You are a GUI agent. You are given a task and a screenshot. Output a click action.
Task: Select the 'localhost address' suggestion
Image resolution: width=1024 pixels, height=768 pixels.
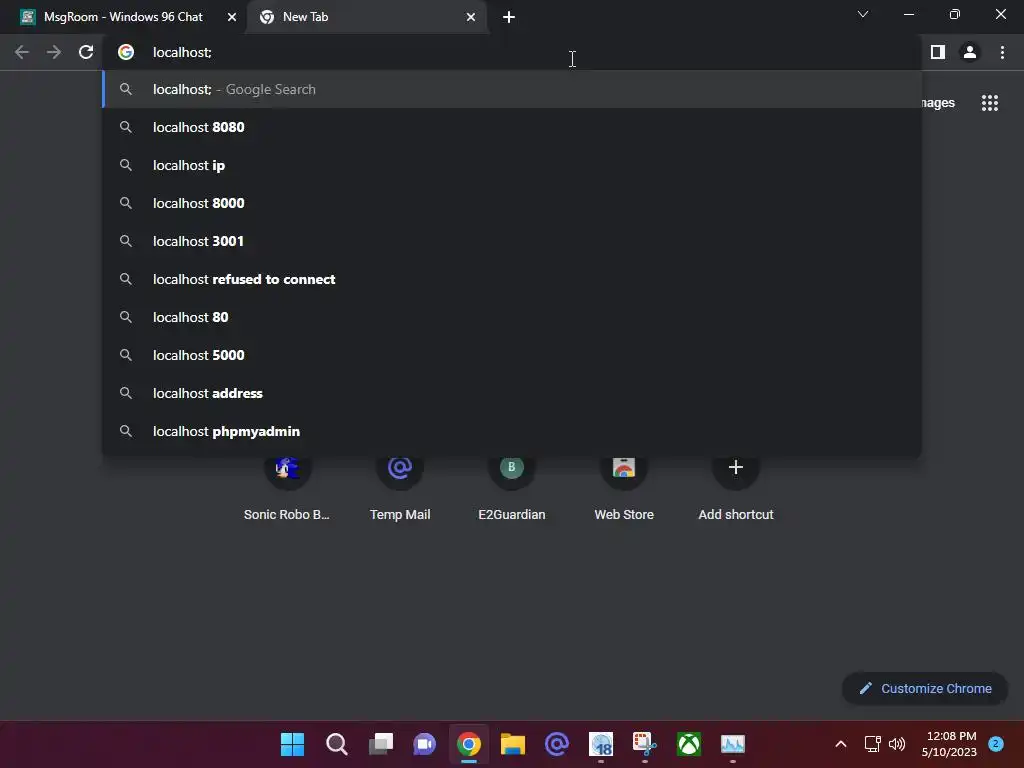click(x=512, y=393)
